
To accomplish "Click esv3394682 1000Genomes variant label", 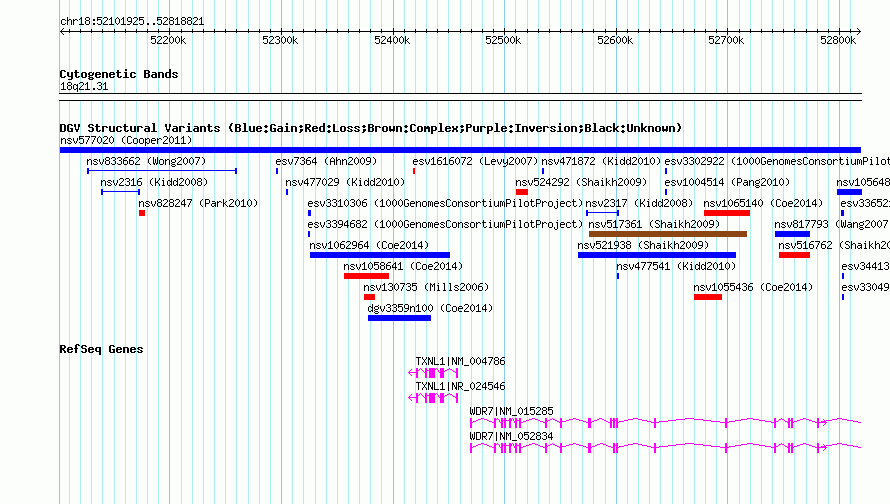I will coord(446,224).
